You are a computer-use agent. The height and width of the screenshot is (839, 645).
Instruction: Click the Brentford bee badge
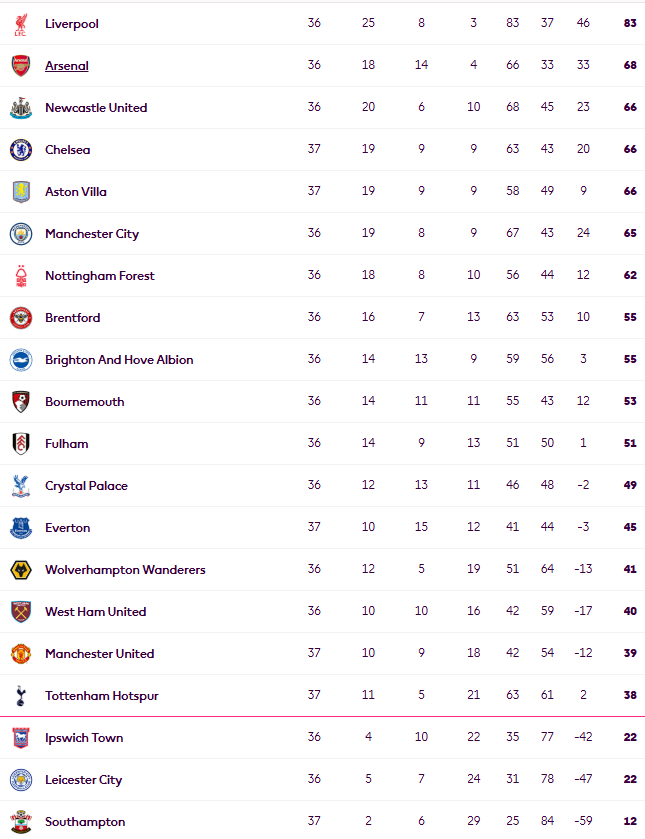tap(20, 318)
